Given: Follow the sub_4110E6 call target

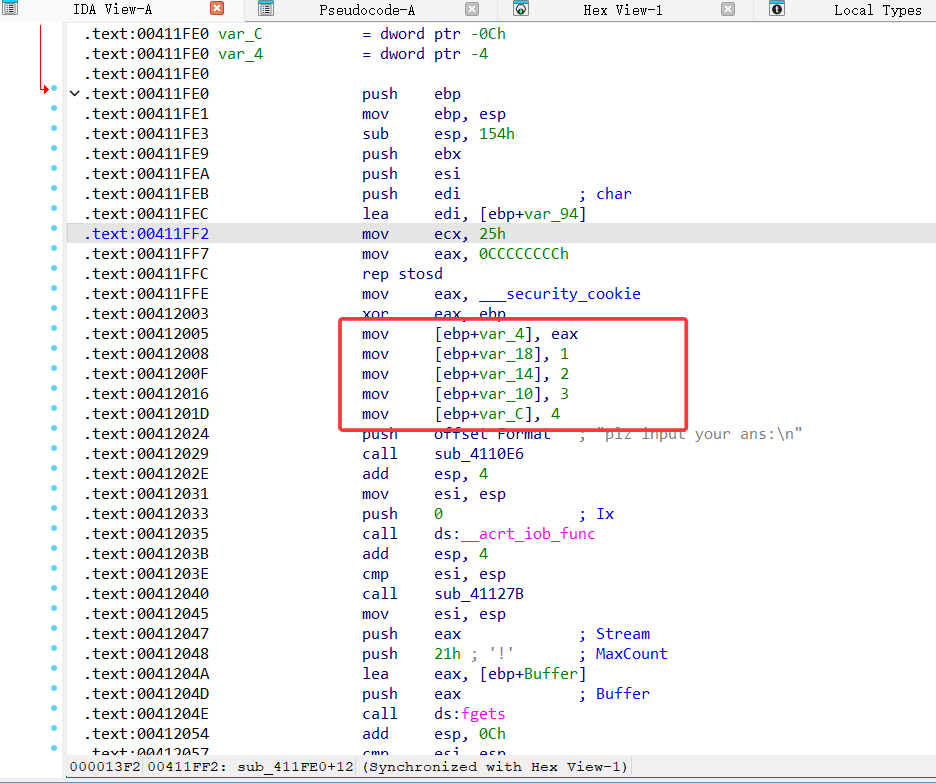Looking at the screenshot, I should (x=479, y=454).
